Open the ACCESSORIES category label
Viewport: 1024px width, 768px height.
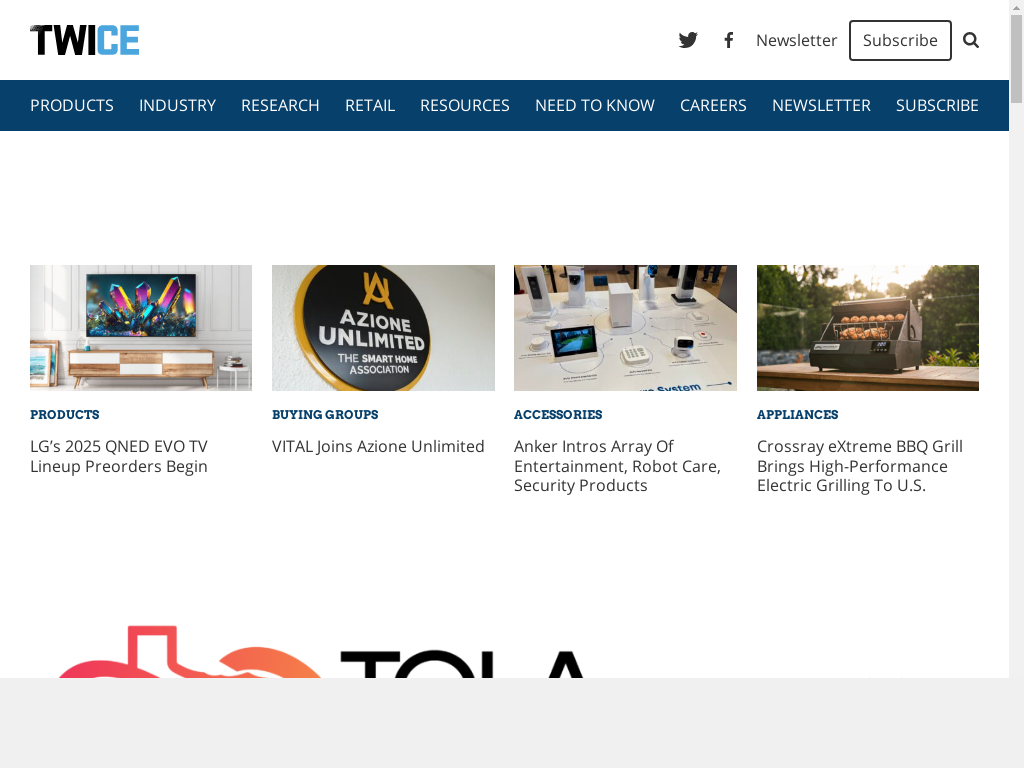pyautogui.click(x=558, y=415)
